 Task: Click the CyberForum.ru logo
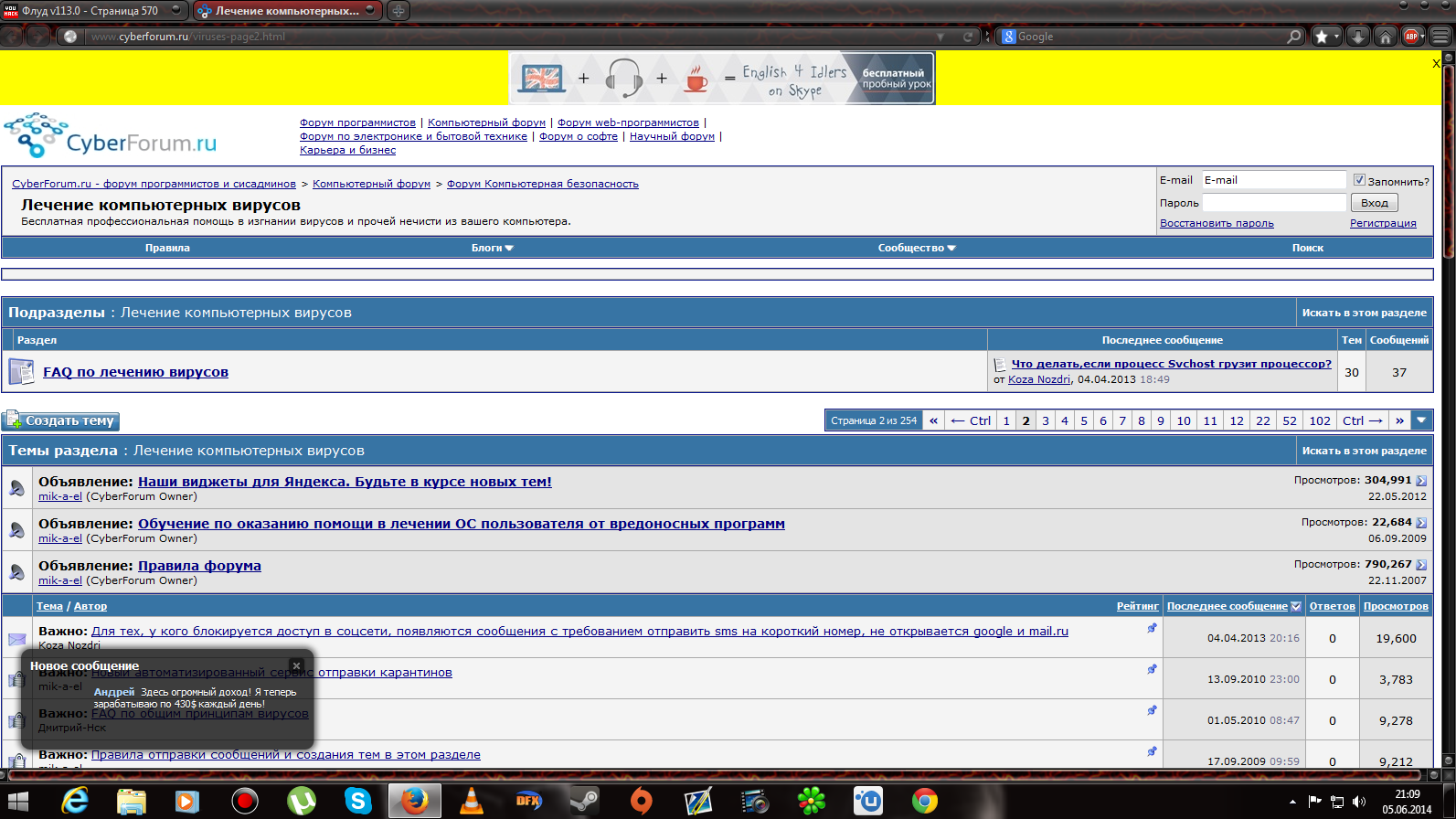click(x=111, y=135)
